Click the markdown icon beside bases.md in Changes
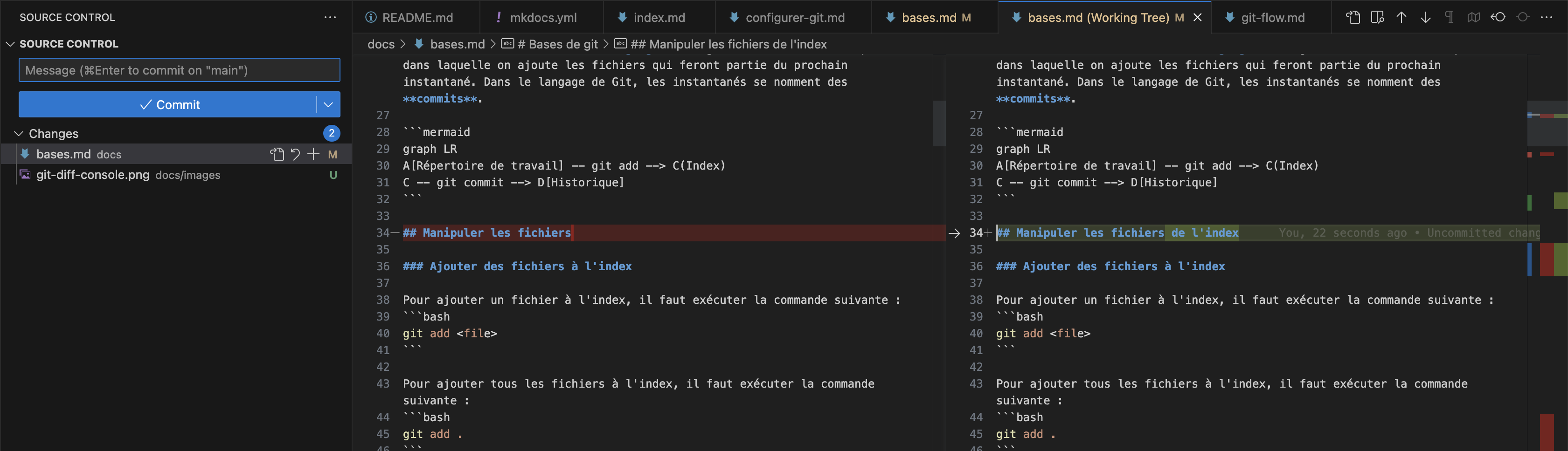 25,154
